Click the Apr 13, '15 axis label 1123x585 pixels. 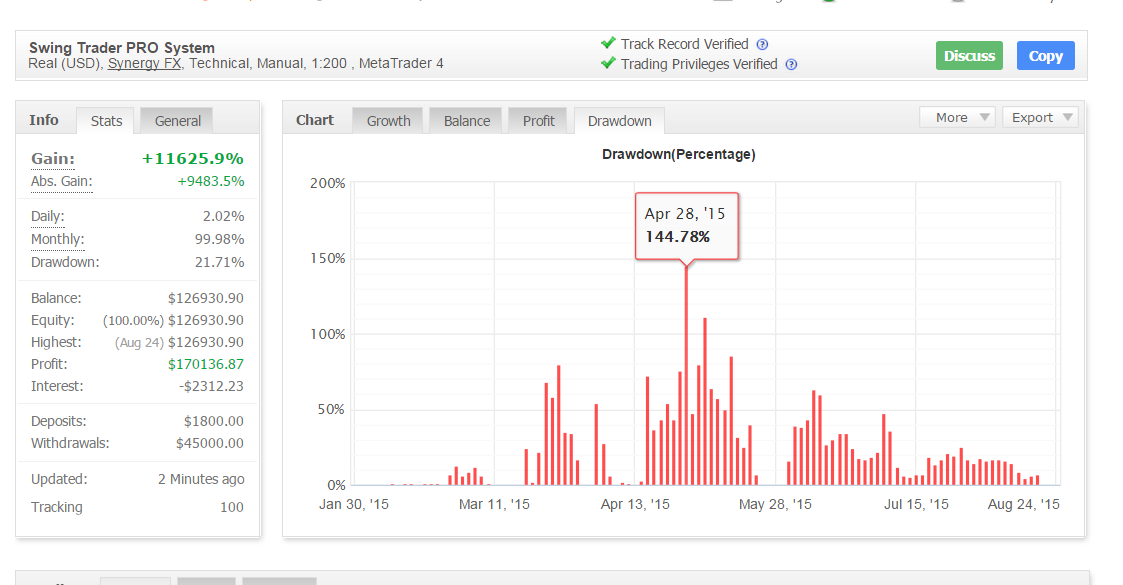click(x=635, y=505)
